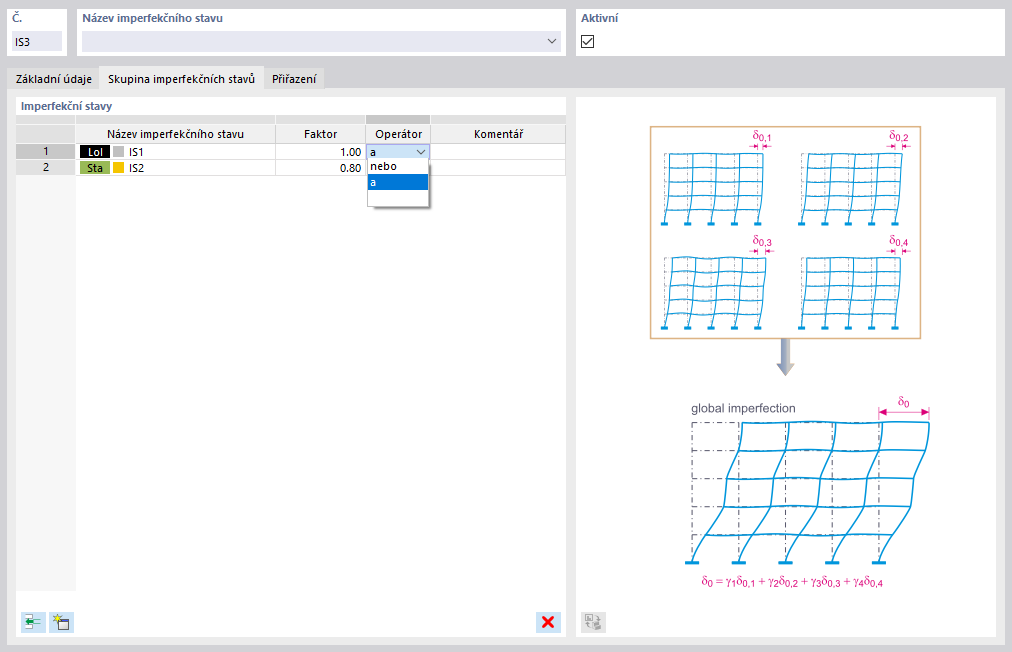
Task: Click the green 'Sta' type badge
Action: pos(95,168)
